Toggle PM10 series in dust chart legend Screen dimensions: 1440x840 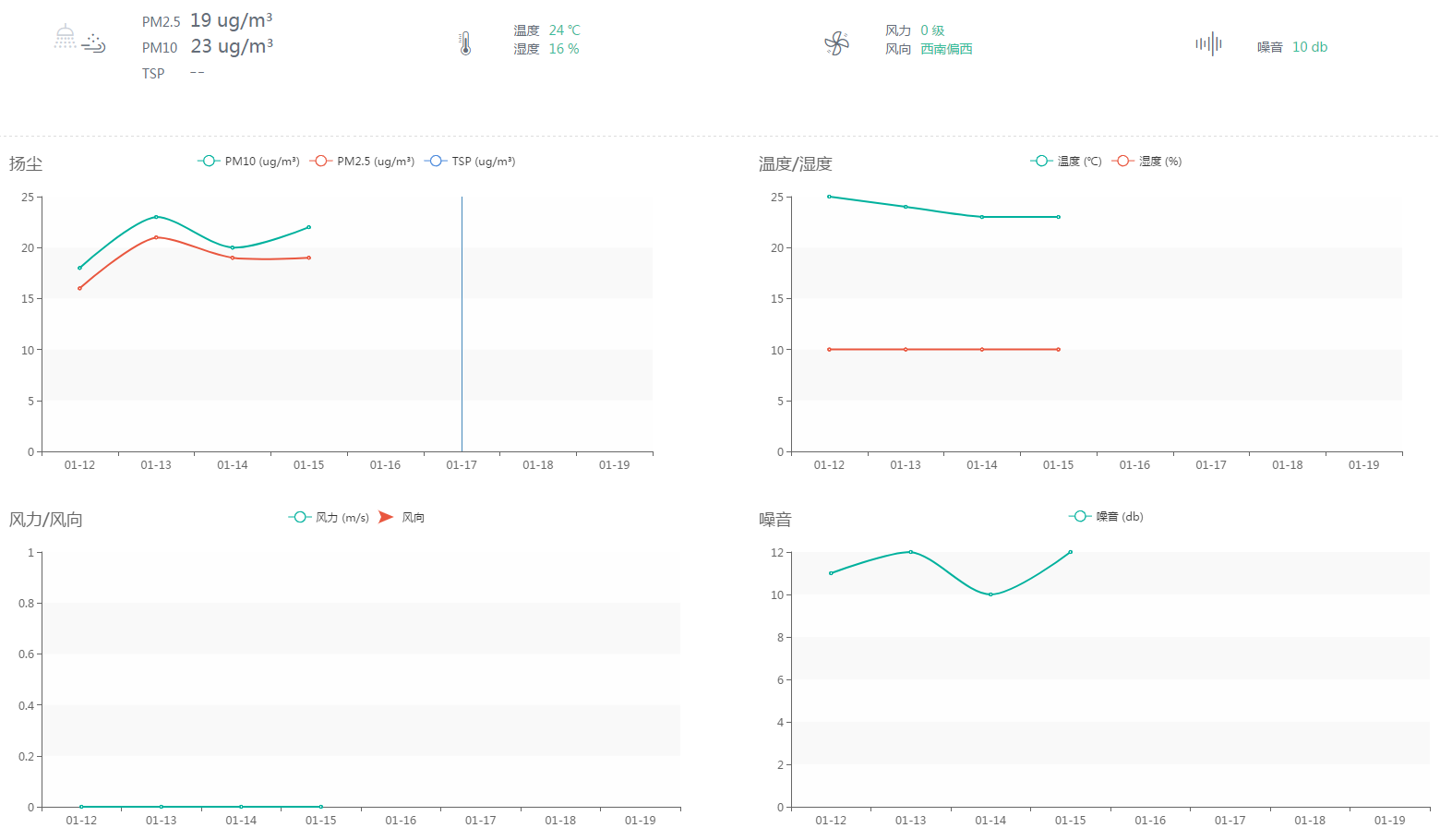(x=248, y=161)
